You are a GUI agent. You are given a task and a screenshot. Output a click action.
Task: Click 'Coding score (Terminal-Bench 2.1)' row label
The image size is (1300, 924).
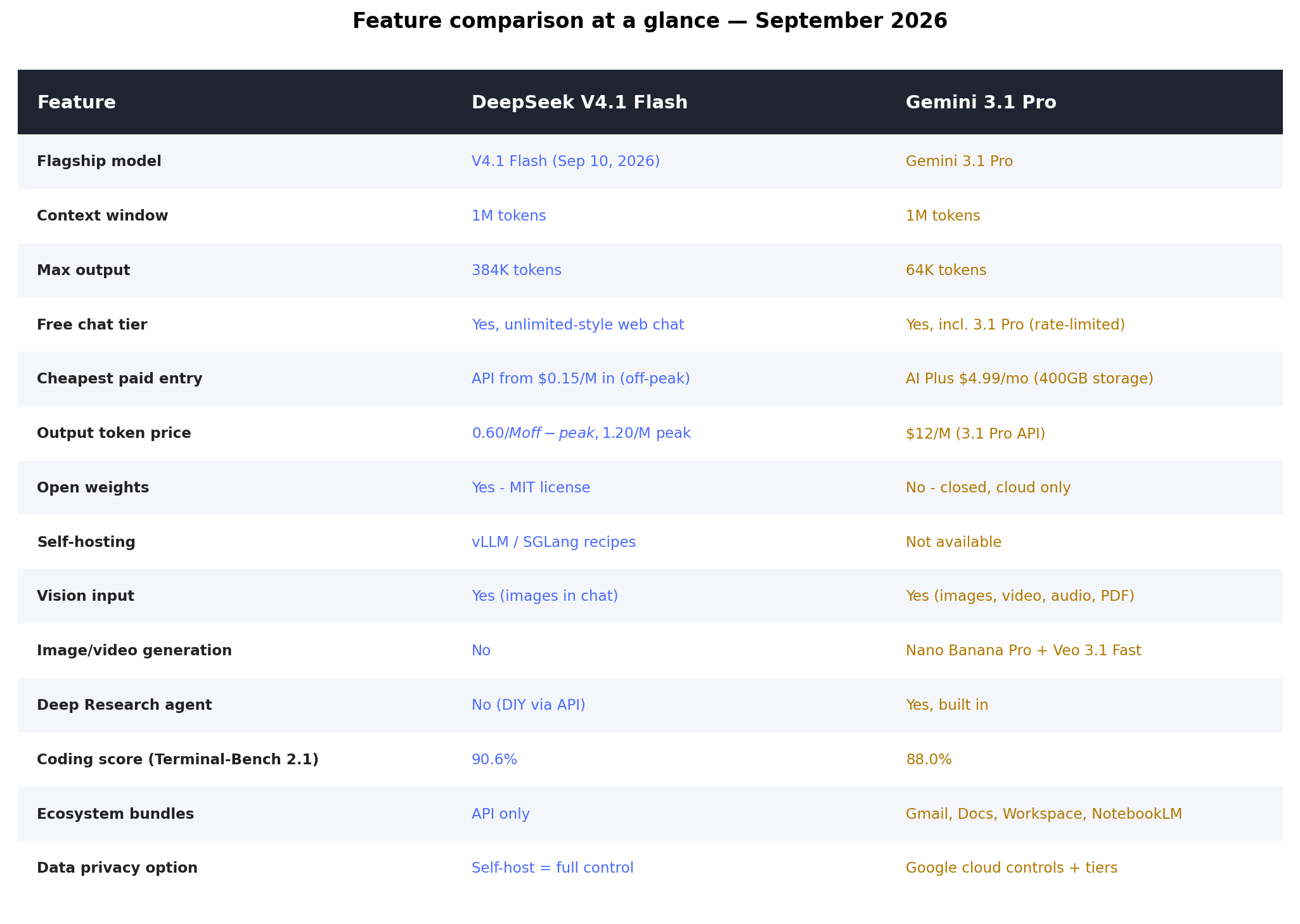click(177, 760)
